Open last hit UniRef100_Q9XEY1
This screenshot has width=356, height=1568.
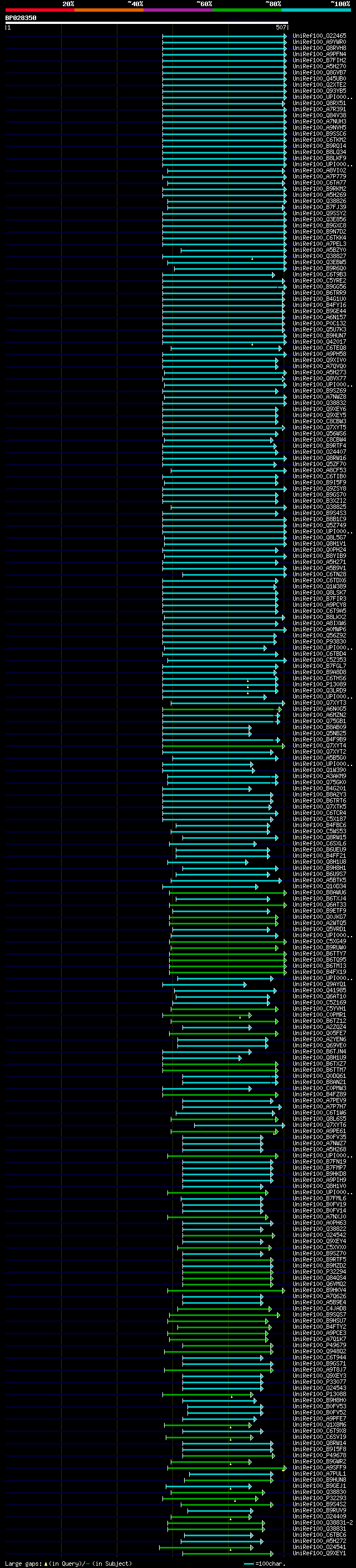tap(319, 1554)
